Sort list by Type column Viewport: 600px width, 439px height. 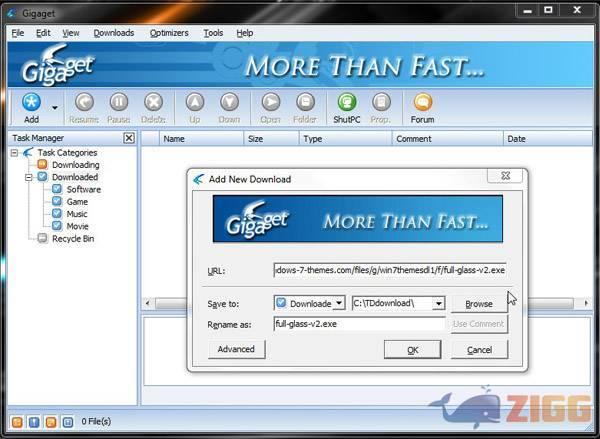click(345, 139)
